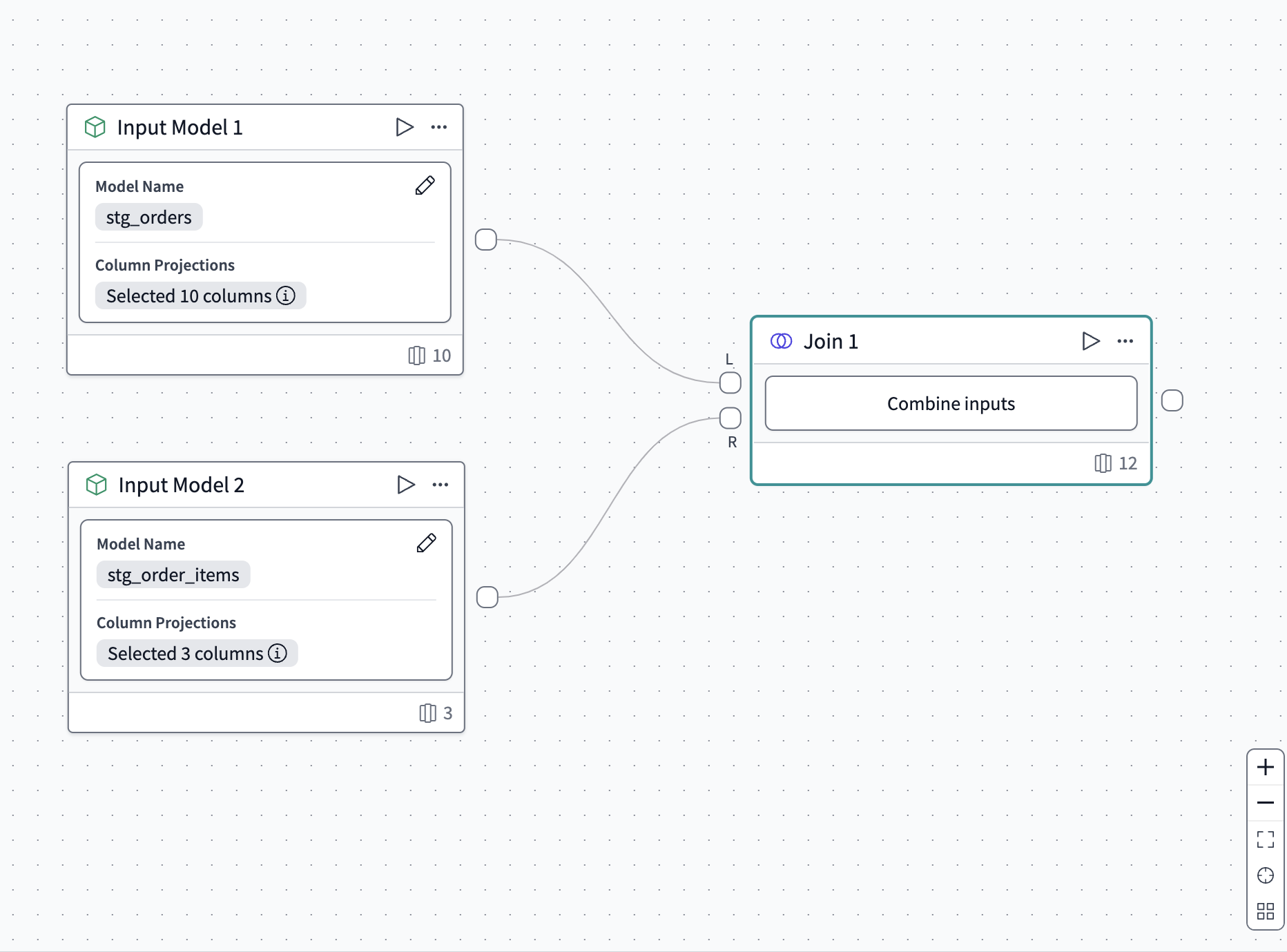
Task: Open the options menu on Input Model 1
Action: [x=440, y=127]
